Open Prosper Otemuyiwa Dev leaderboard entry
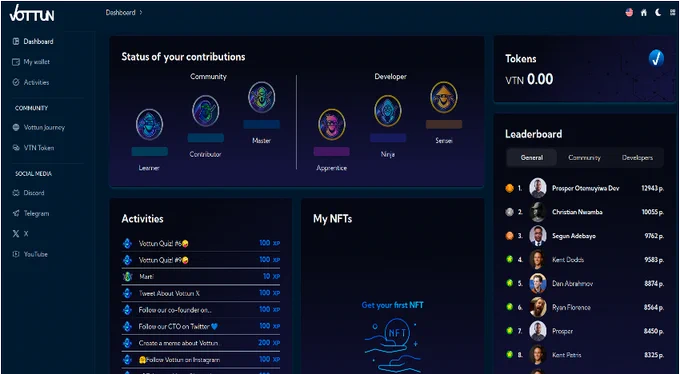Image resolution: width=680 pixels, height=374 pixels. tap(585, 188)
